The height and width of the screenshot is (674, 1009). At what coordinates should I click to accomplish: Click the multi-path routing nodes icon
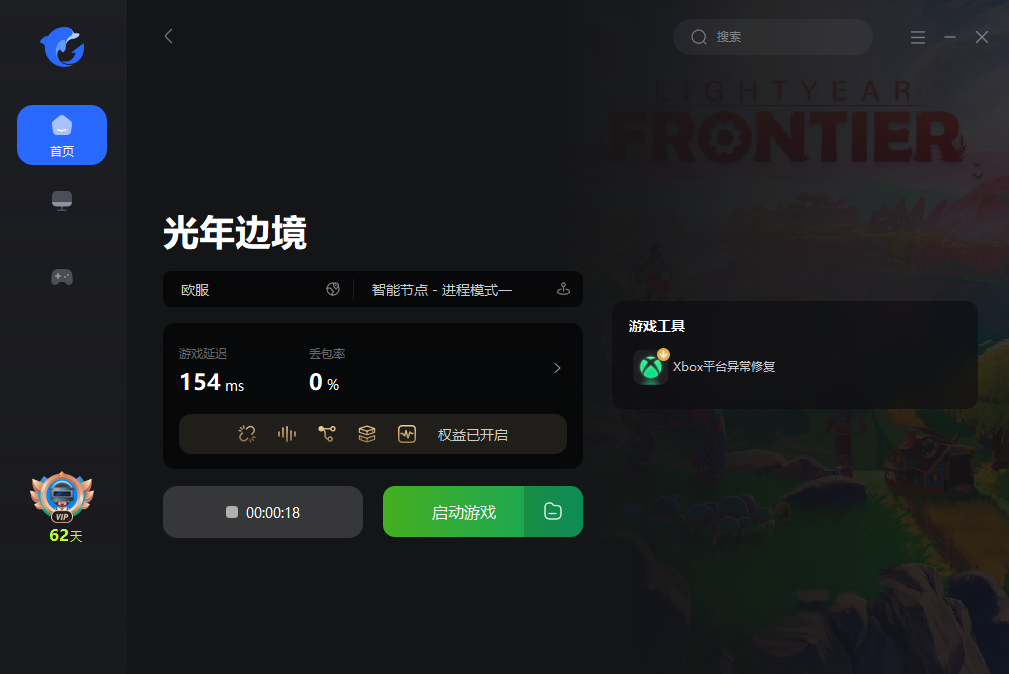(x=327, y=435)
